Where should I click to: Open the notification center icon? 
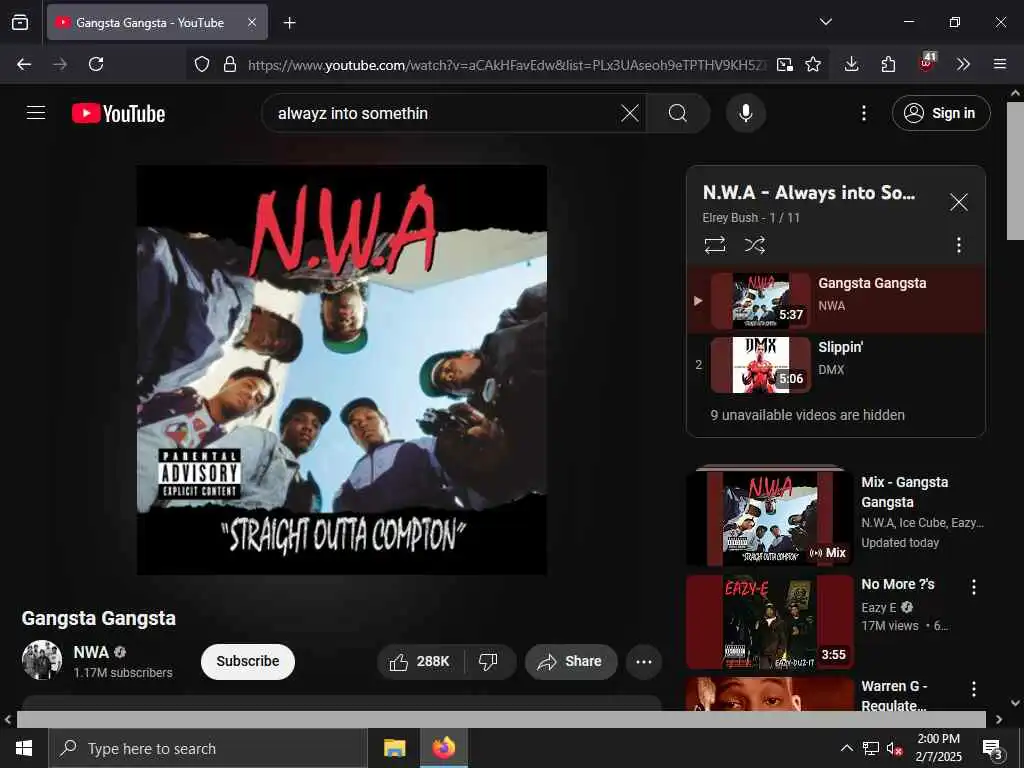(x=993, y=750)
